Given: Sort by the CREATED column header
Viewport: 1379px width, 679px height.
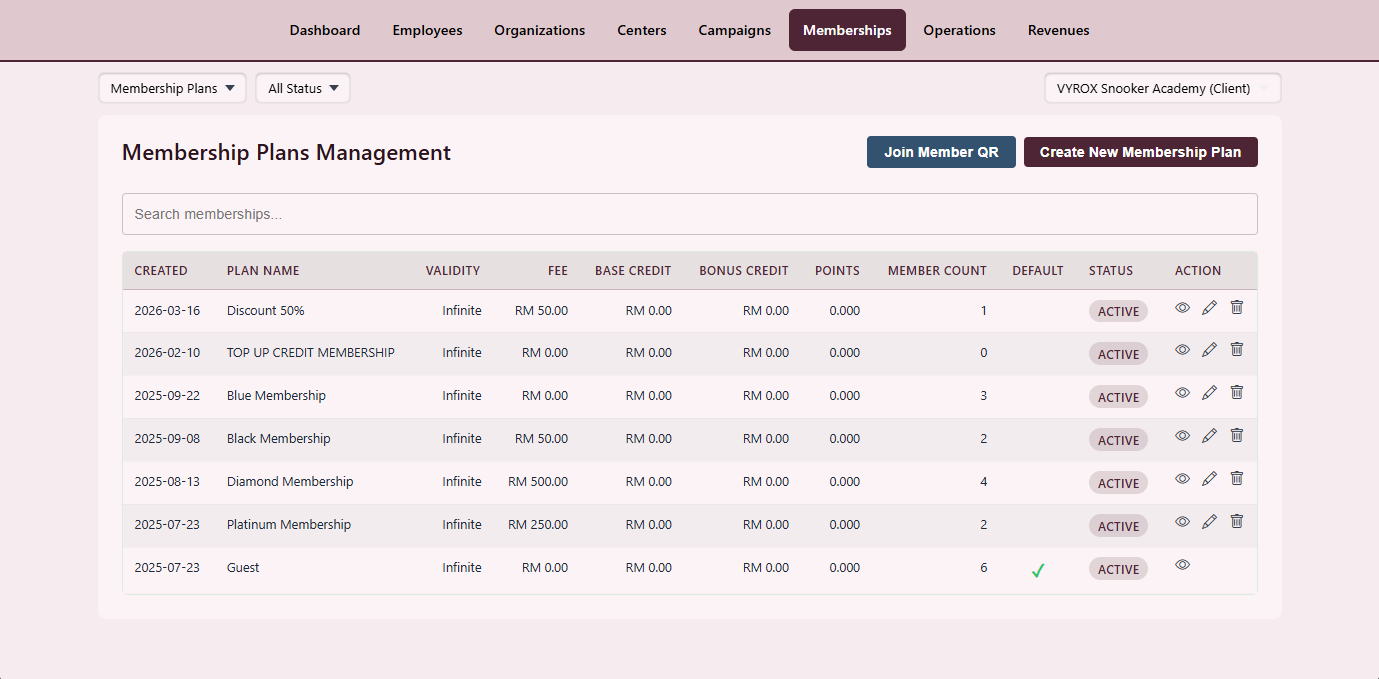Looking at the screenshot, I should 161,271.
